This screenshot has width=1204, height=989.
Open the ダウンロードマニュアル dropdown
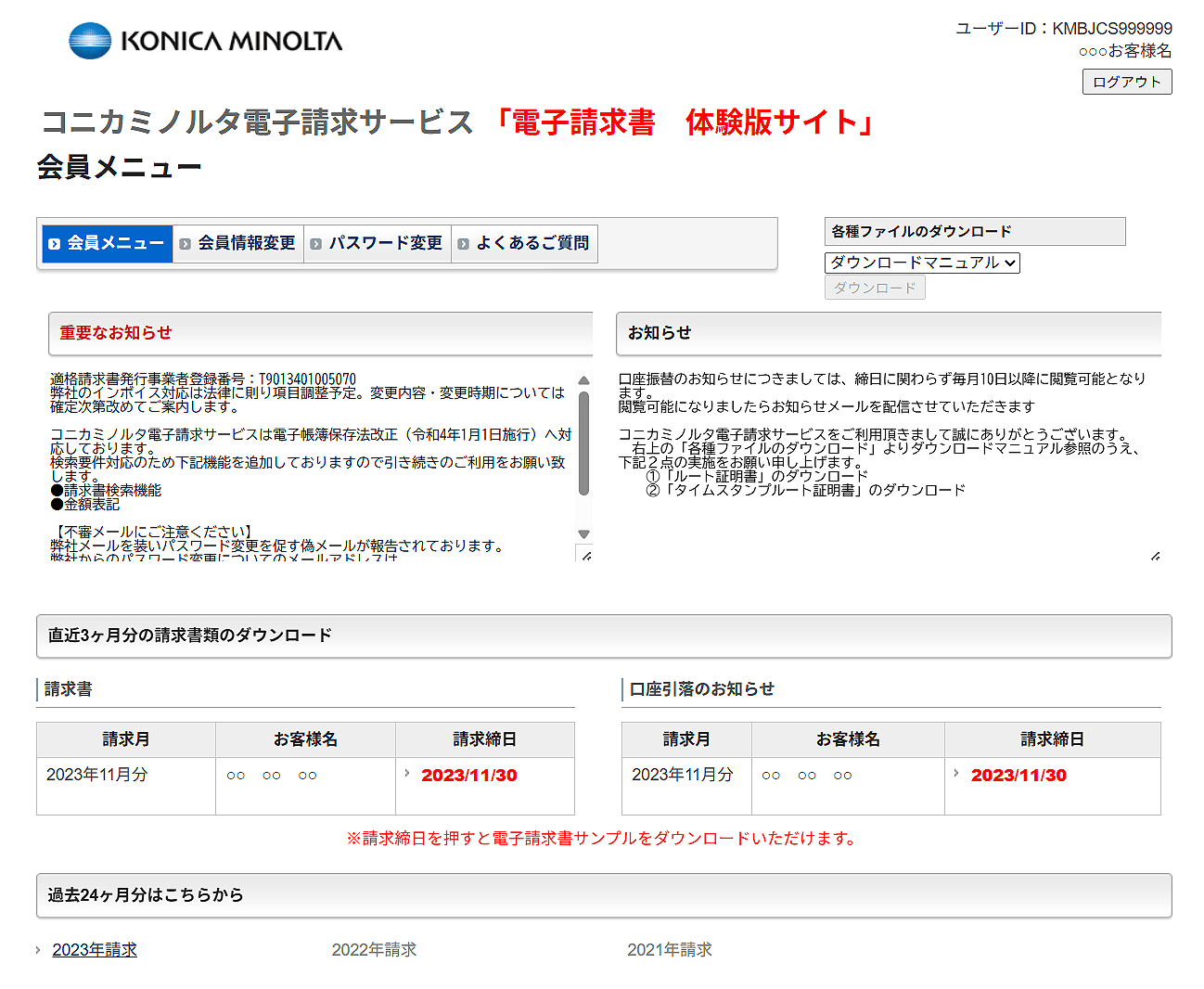921,263
